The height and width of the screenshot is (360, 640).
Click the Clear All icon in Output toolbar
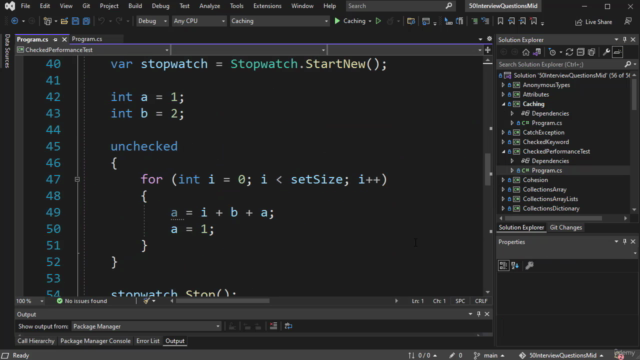click(x=273, y=326)
